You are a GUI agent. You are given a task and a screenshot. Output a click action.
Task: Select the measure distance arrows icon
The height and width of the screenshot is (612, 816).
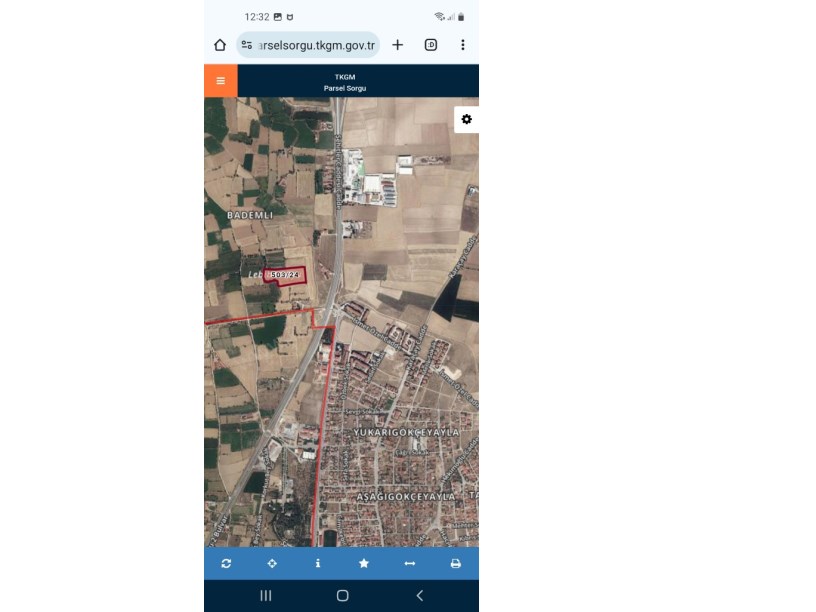point(410,564)
